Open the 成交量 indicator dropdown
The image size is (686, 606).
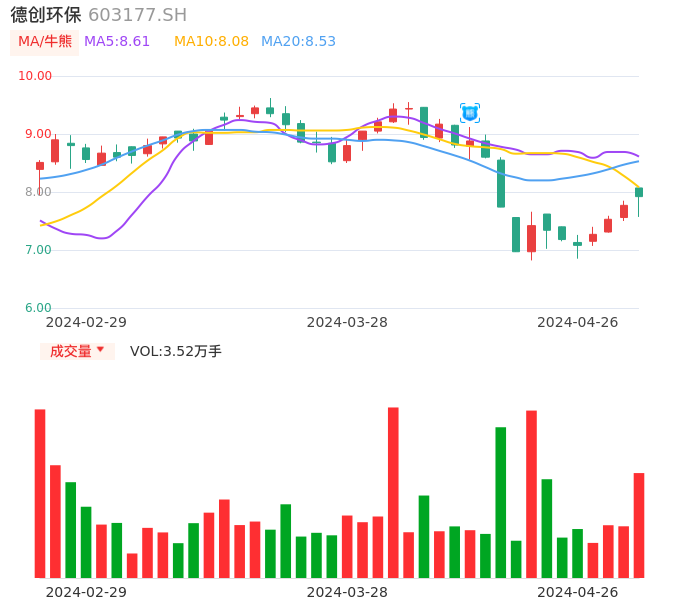pos(77,351)
